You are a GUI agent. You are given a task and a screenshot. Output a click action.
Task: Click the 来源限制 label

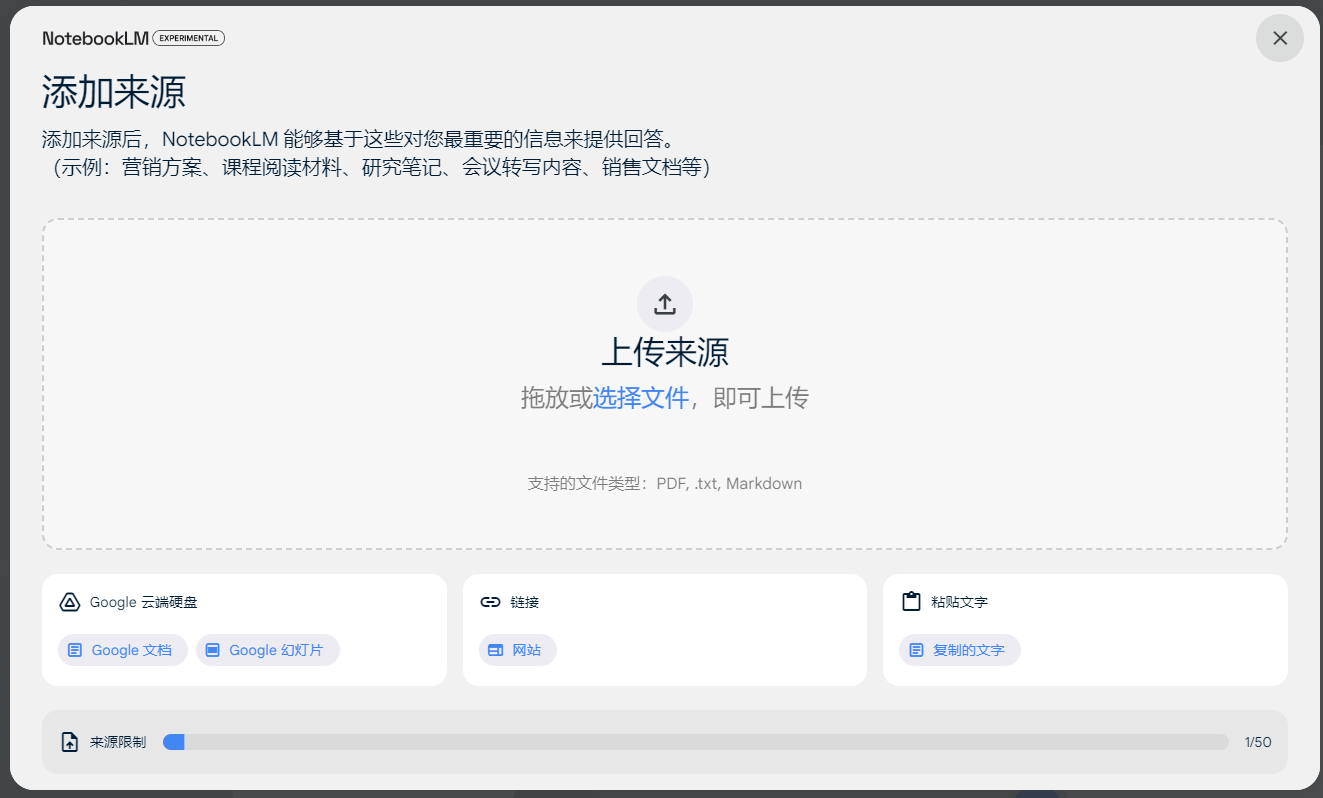click(118, 742)
